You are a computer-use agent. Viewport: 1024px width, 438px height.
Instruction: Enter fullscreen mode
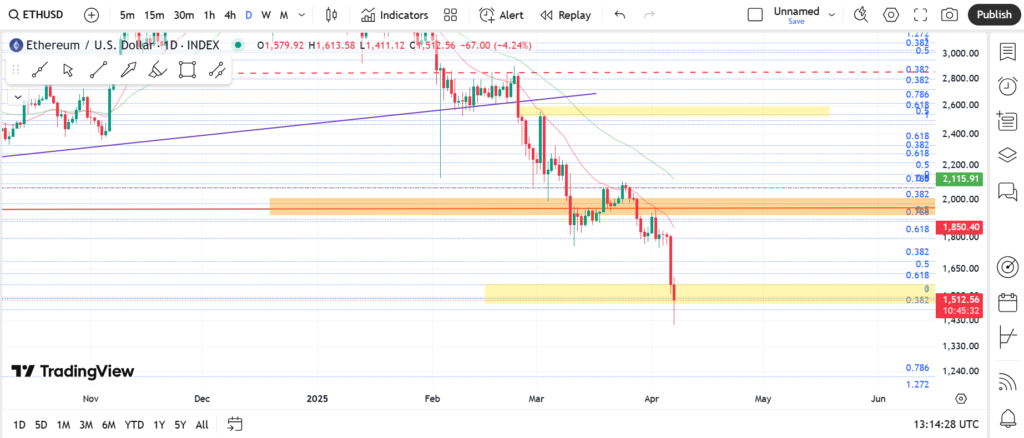pos(920,15)
